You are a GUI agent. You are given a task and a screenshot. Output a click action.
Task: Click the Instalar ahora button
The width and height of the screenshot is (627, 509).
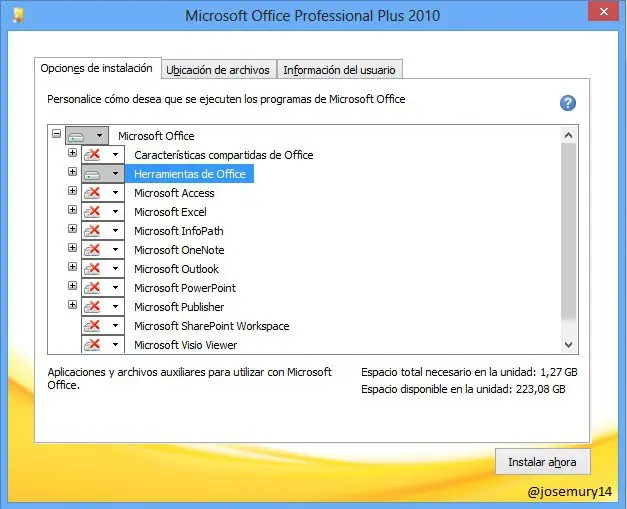pos(542,462)
